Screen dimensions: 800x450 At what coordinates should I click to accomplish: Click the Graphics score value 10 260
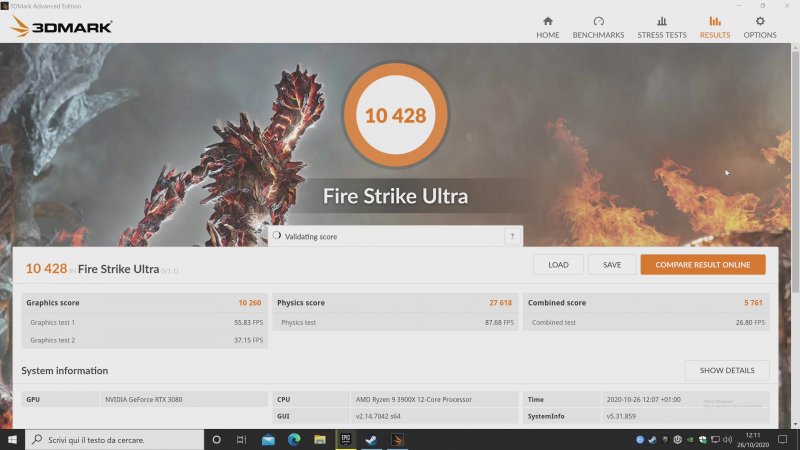click(249, 303)
